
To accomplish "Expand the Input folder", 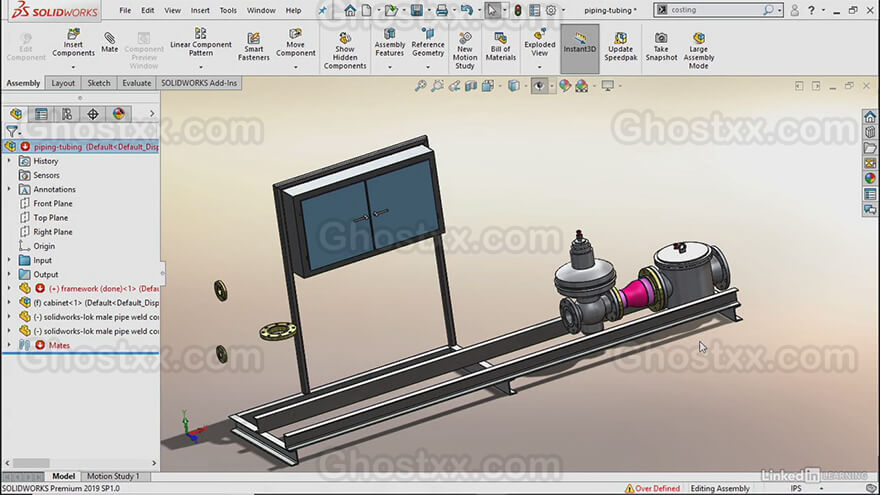I will (9, 260).
